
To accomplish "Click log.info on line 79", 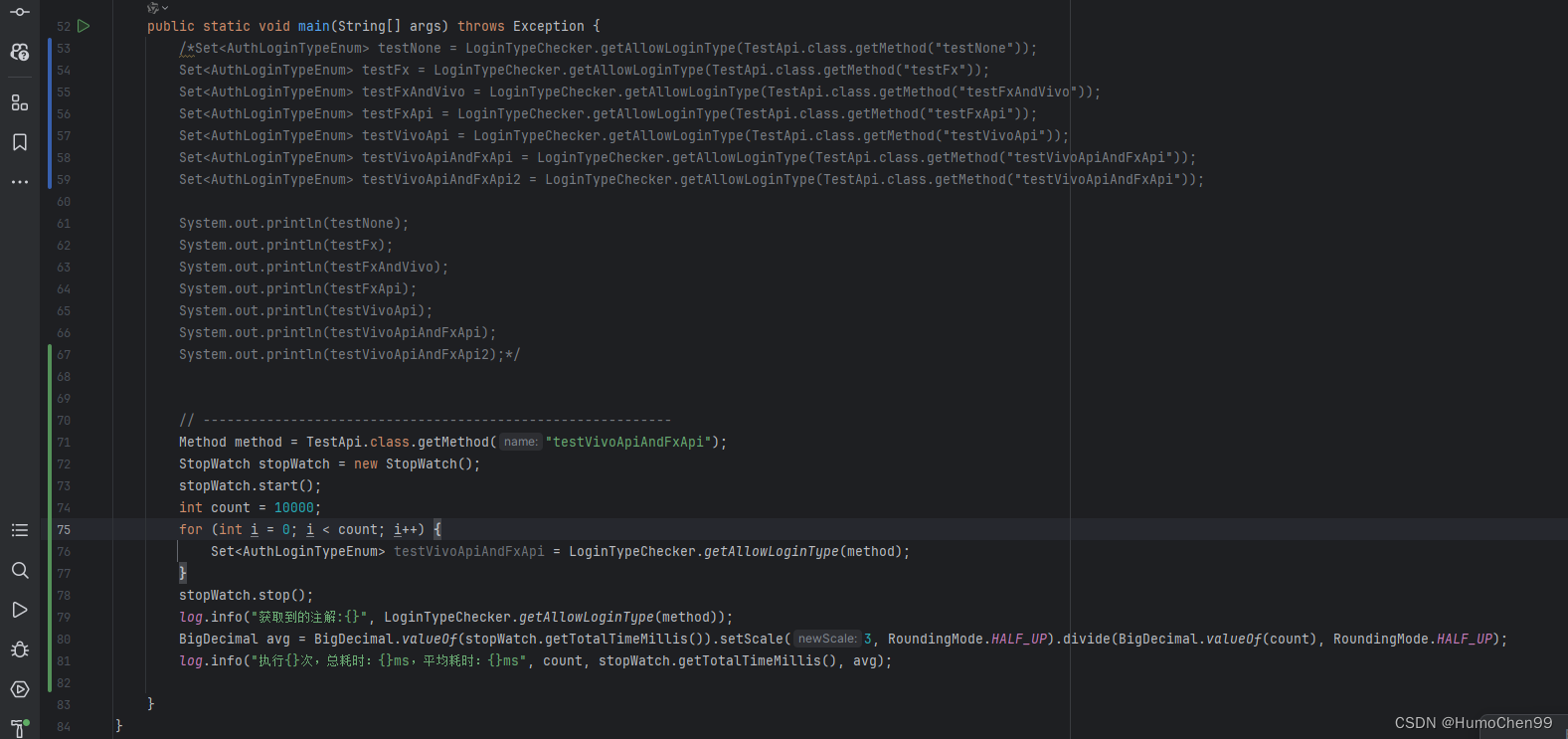I will point(211,617).
